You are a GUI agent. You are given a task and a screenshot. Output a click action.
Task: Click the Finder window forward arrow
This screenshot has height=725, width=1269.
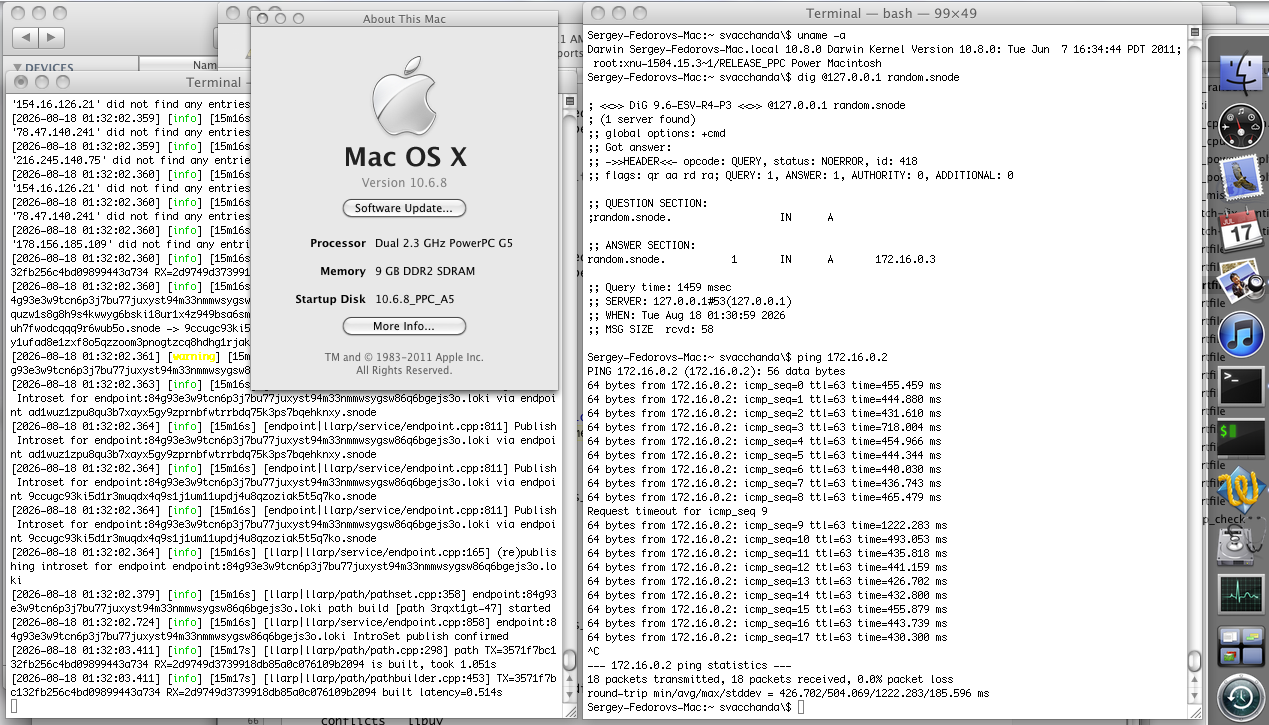[52, 37]
